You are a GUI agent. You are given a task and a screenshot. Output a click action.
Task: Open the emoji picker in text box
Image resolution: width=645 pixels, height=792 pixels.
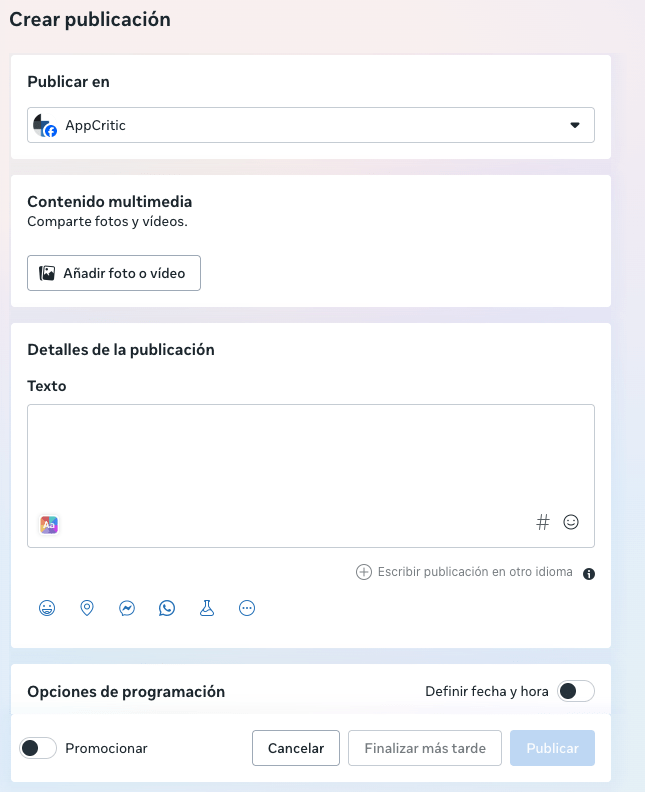[x=571, y=522]
